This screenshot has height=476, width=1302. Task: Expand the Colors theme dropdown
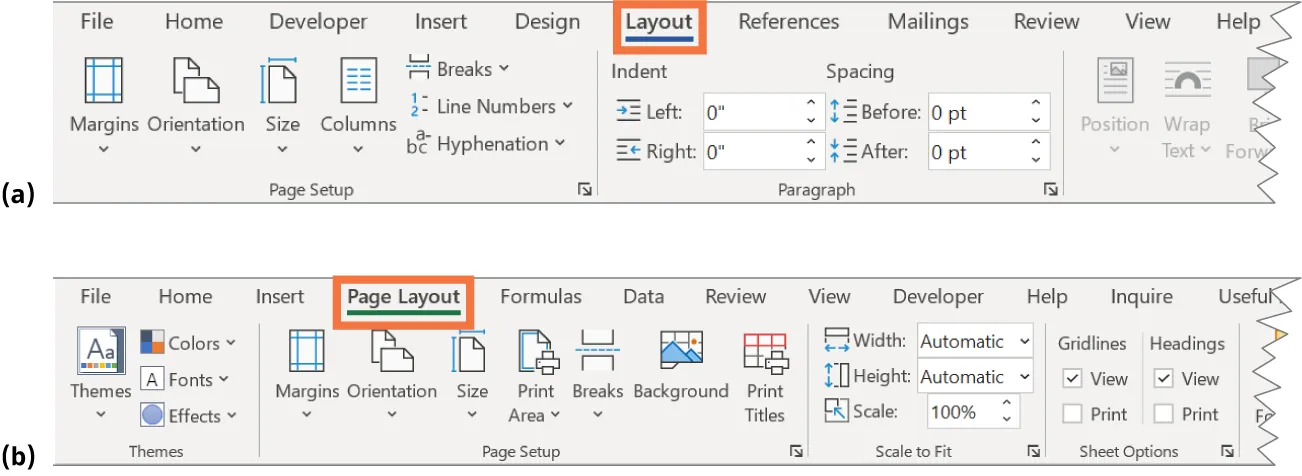pos(190,343)
